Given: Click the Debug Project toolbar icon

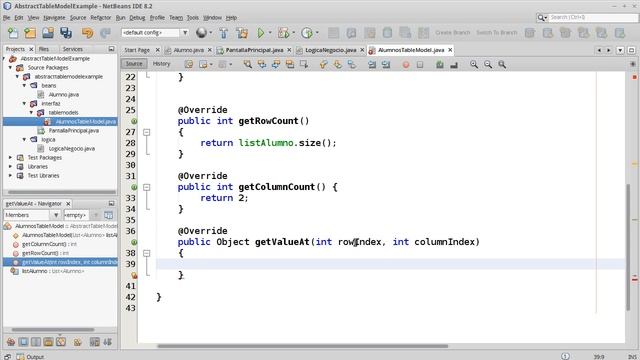Looking at the screenshot, I should click(x=283, y=33).
